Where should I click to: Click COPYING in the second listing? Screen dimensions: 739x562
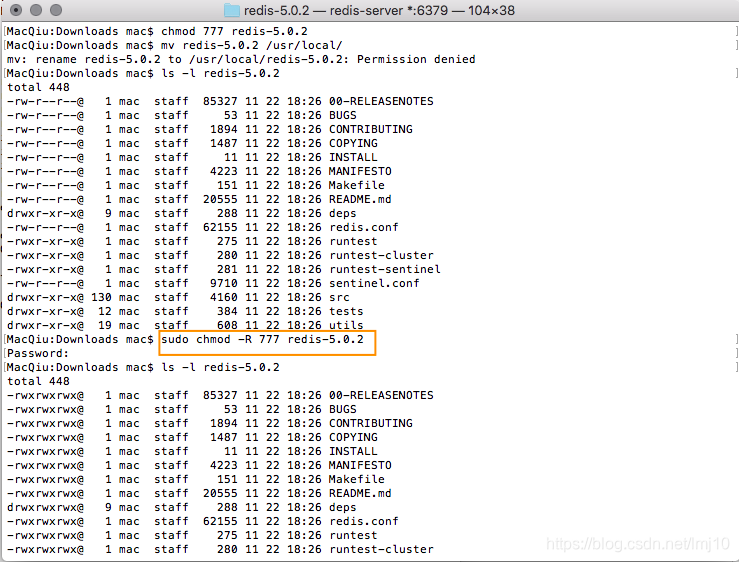coord(353,438)
